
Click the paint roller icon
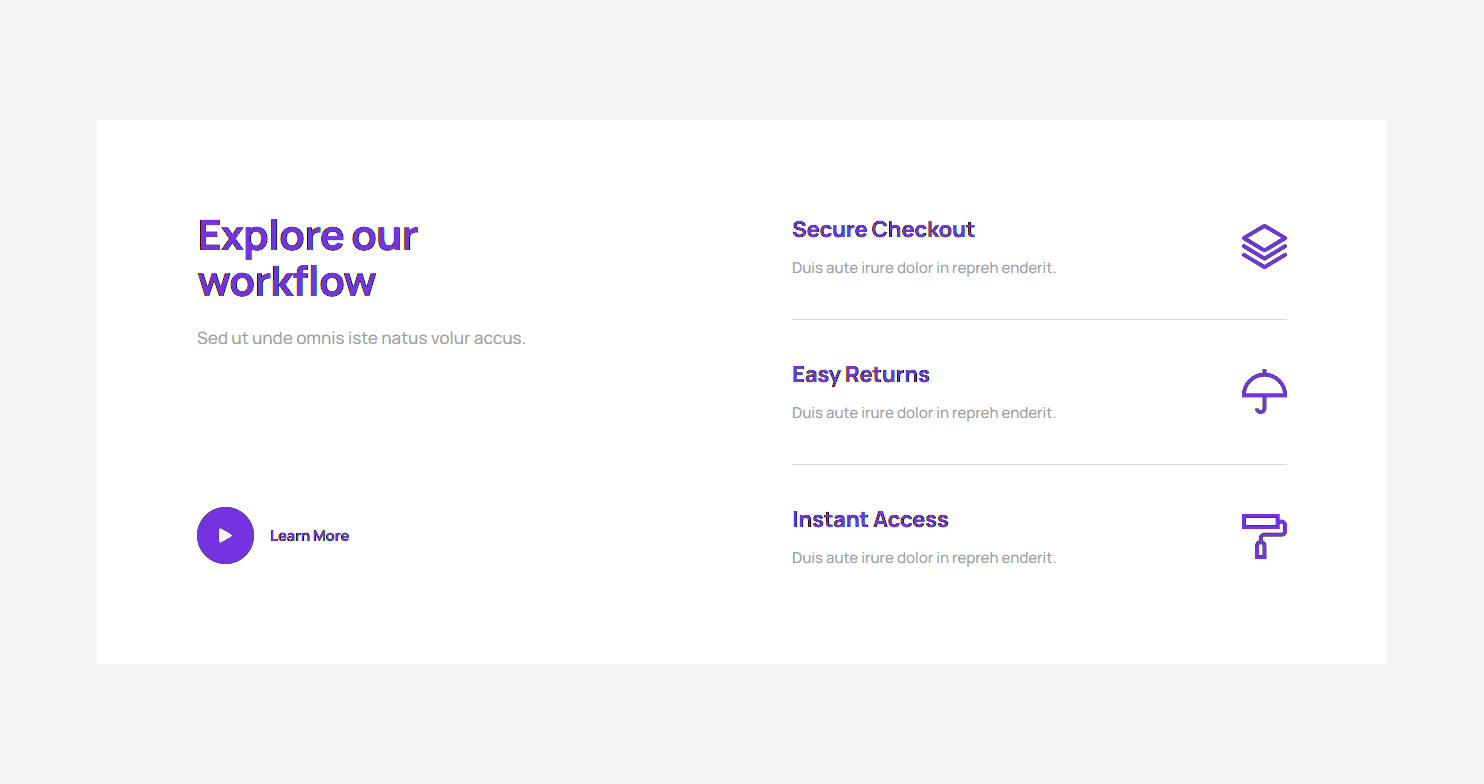click(x=1264, y=536)
